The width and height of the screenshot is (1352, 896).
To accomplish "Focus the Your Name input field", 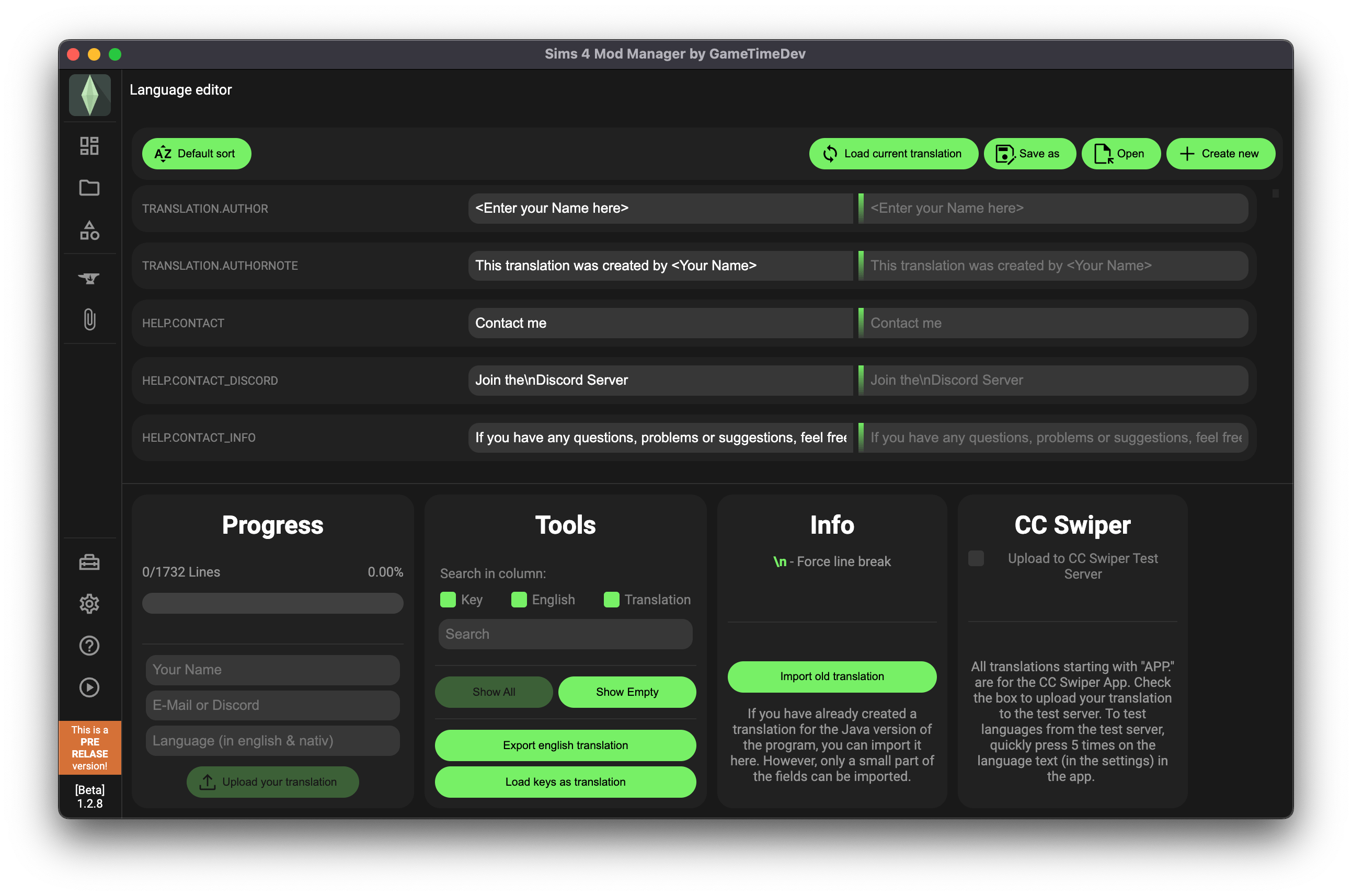I will pos(272,670).
